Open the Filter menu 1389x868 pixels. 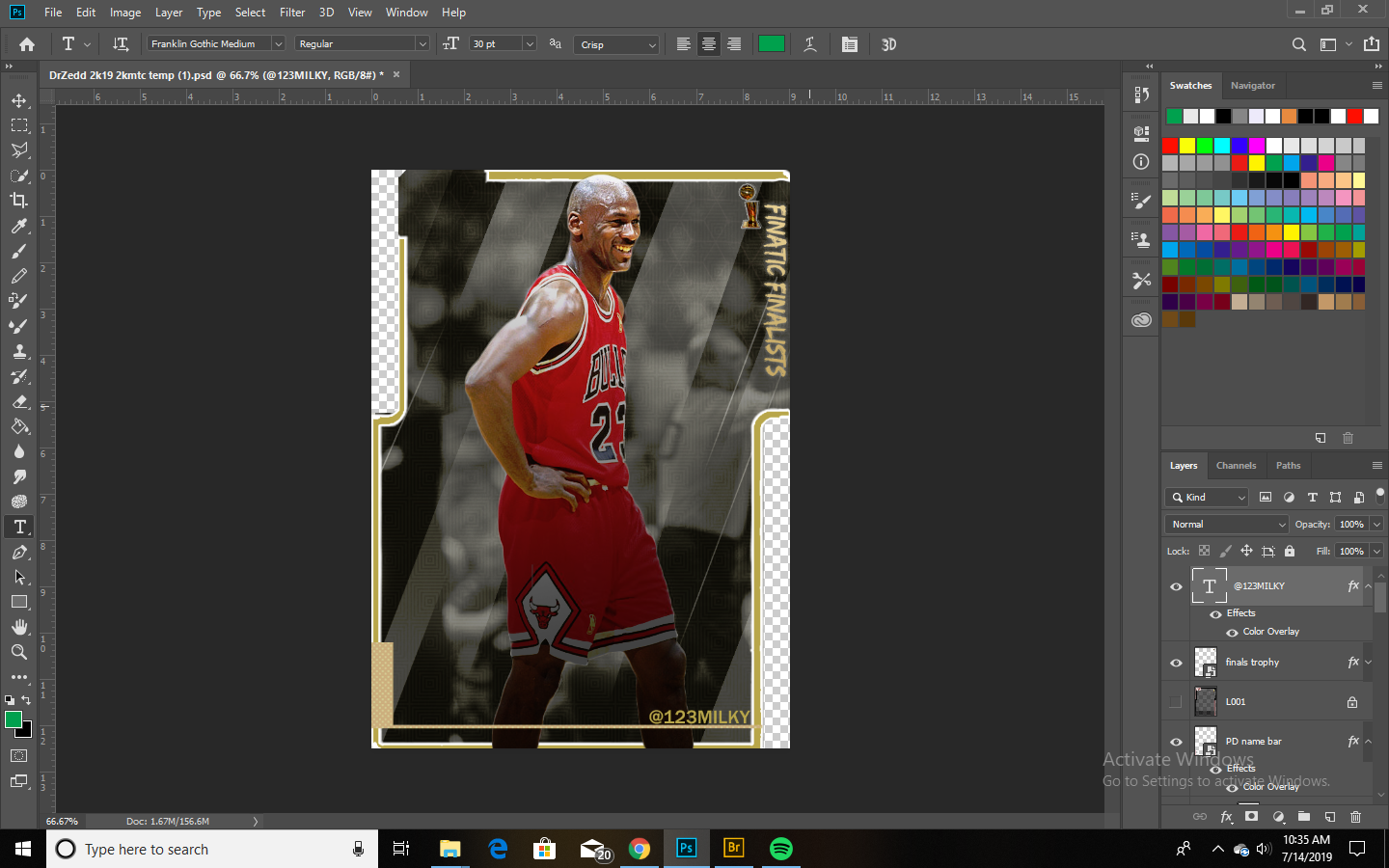click(x=292, y=13)
